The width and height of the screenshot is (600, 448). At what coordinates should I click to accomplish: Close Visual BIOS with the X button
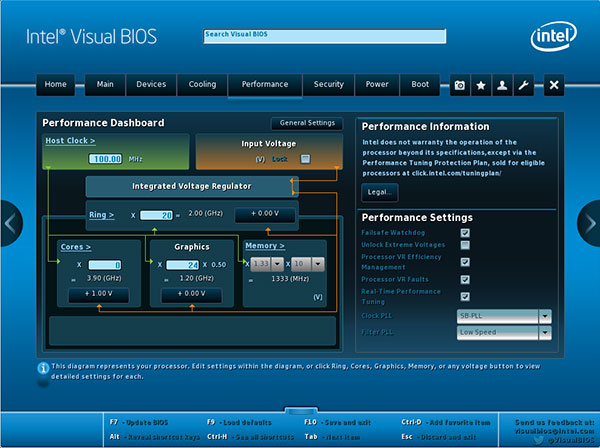click(554, 85)
